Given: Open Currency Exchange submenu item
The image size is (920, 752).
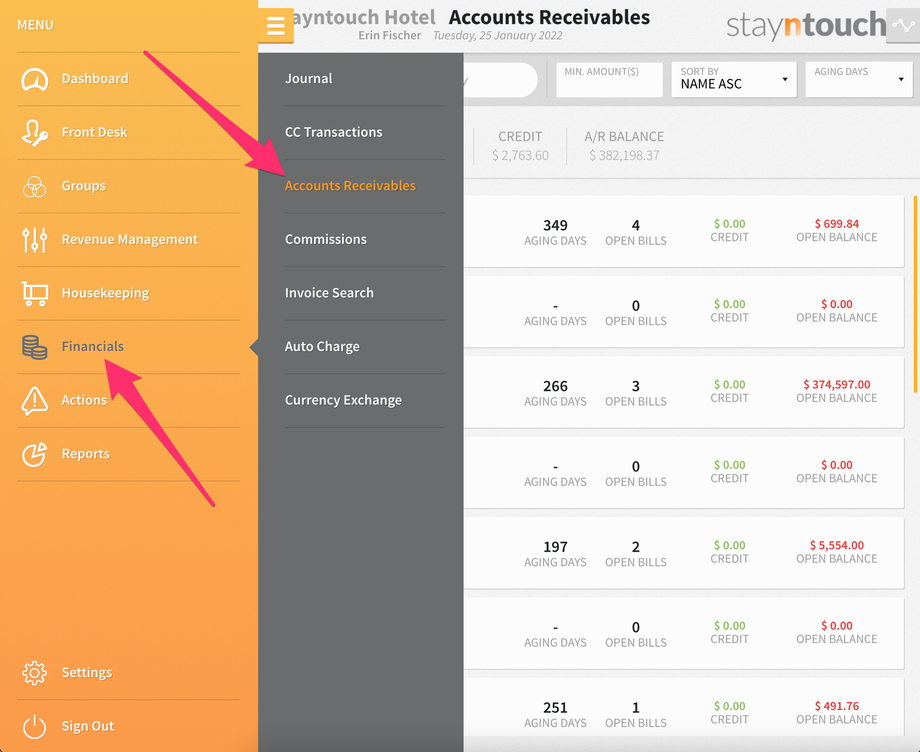Looking at the screenshot, I should (343, 400).
